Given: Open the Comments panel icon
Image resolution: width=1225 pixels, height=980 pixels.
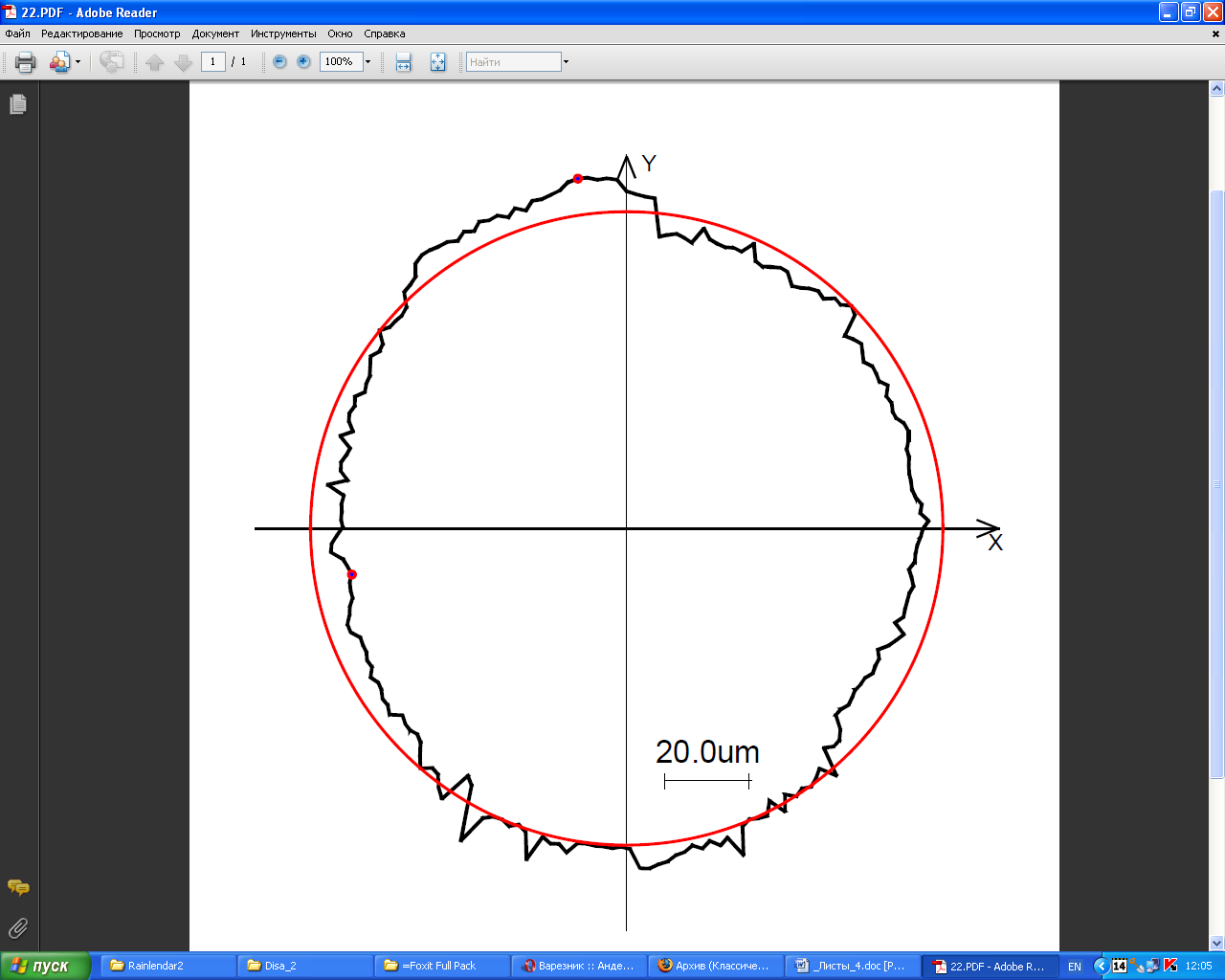Looking at the screenshot, I should [x=18, y=888].
